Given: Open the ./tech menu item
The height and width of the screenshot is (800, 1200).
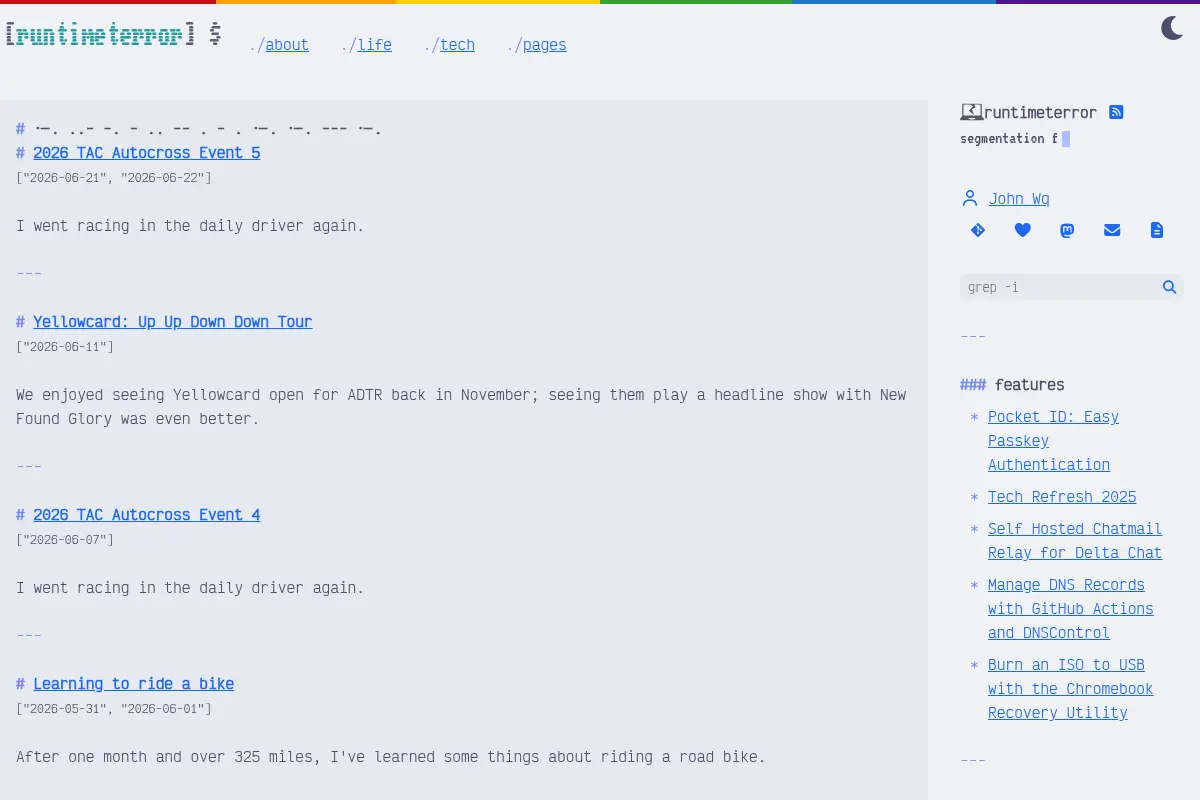Looking at the screenshot, I should click(449, 45).
